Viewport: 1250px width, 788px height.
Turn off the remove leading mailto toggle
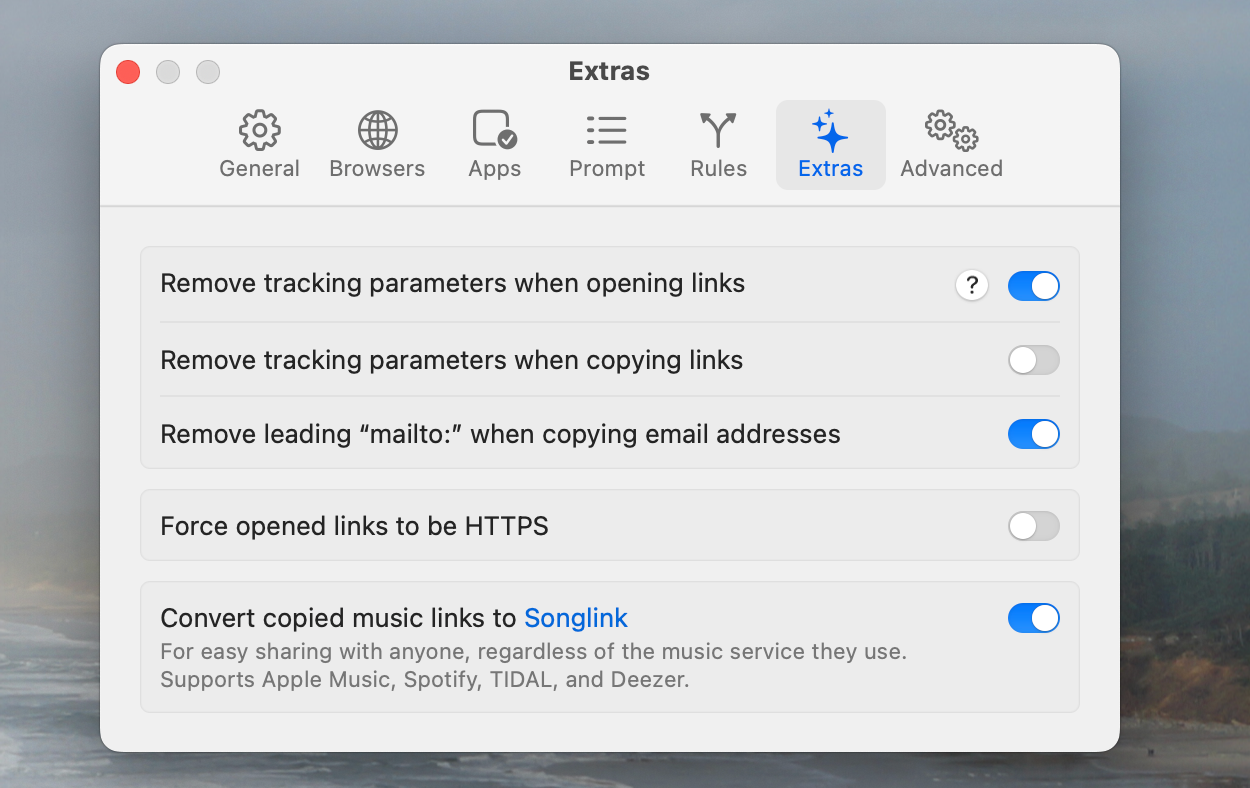tap(1033, 434)
